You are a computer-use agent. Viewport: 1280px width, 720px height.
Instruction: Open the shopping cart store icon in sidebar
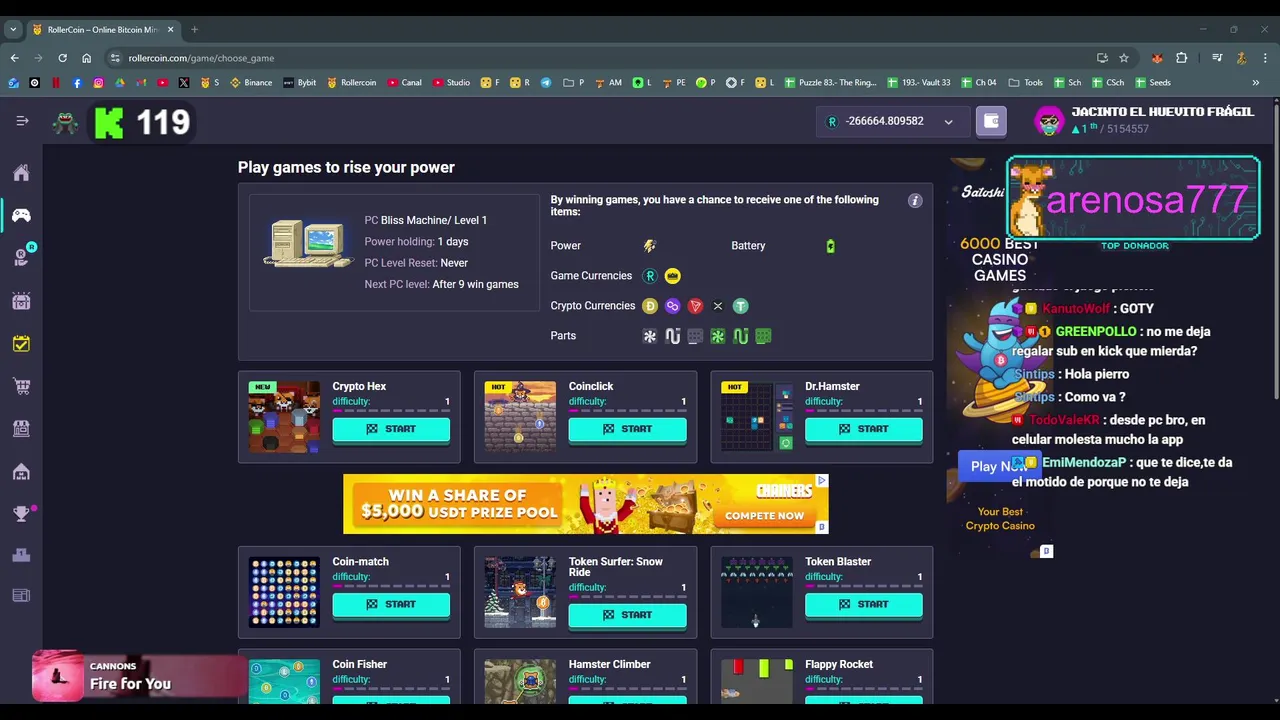(21, 386)
